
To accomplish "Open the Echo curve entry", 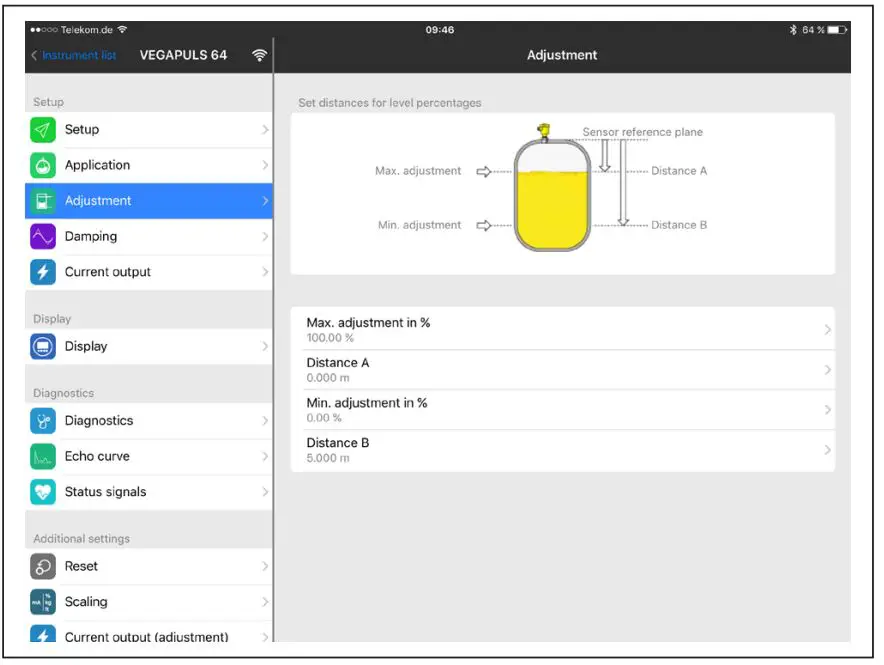I will click(149, 456).
